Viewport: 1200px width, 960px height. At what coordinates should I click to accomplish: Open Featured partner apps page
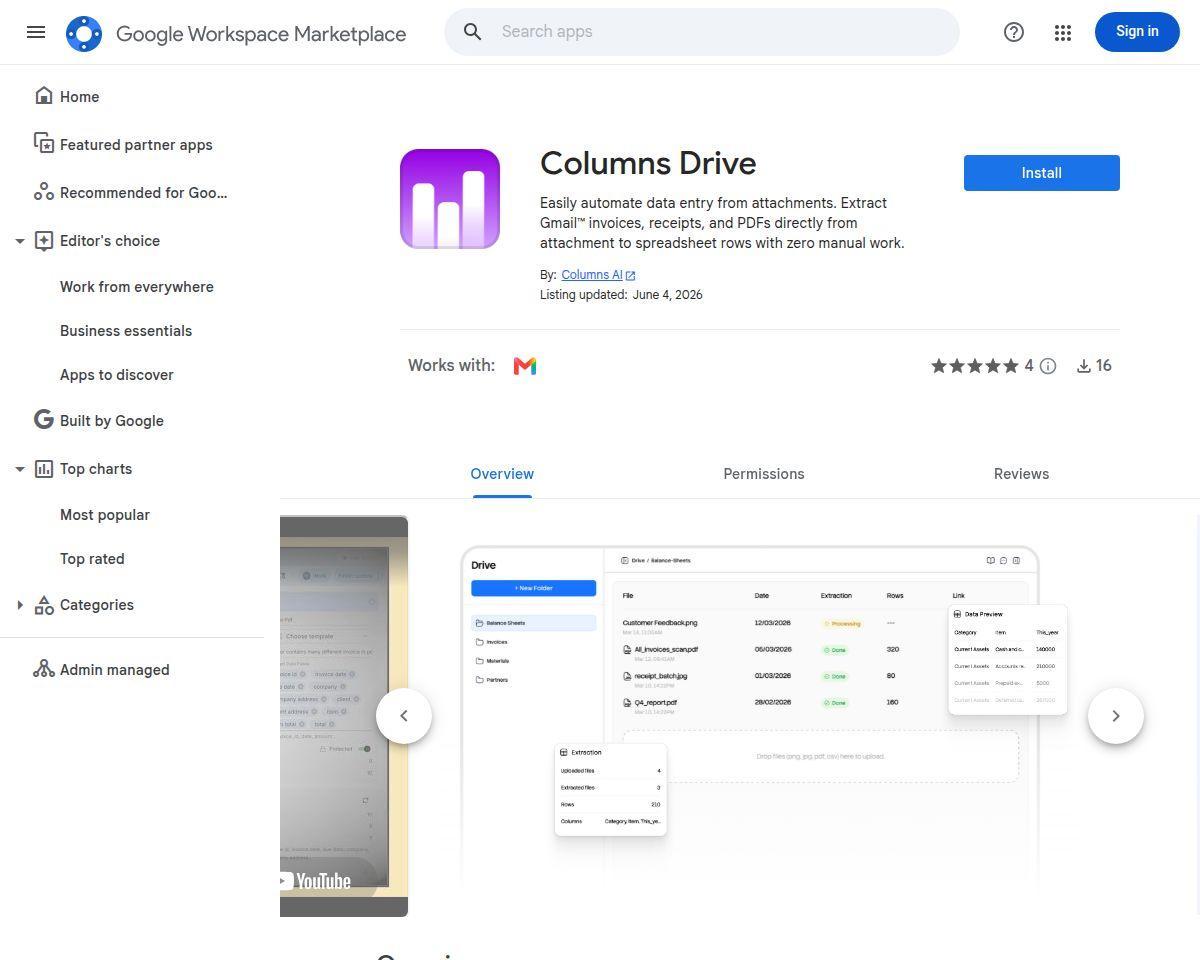pos(136,145)
